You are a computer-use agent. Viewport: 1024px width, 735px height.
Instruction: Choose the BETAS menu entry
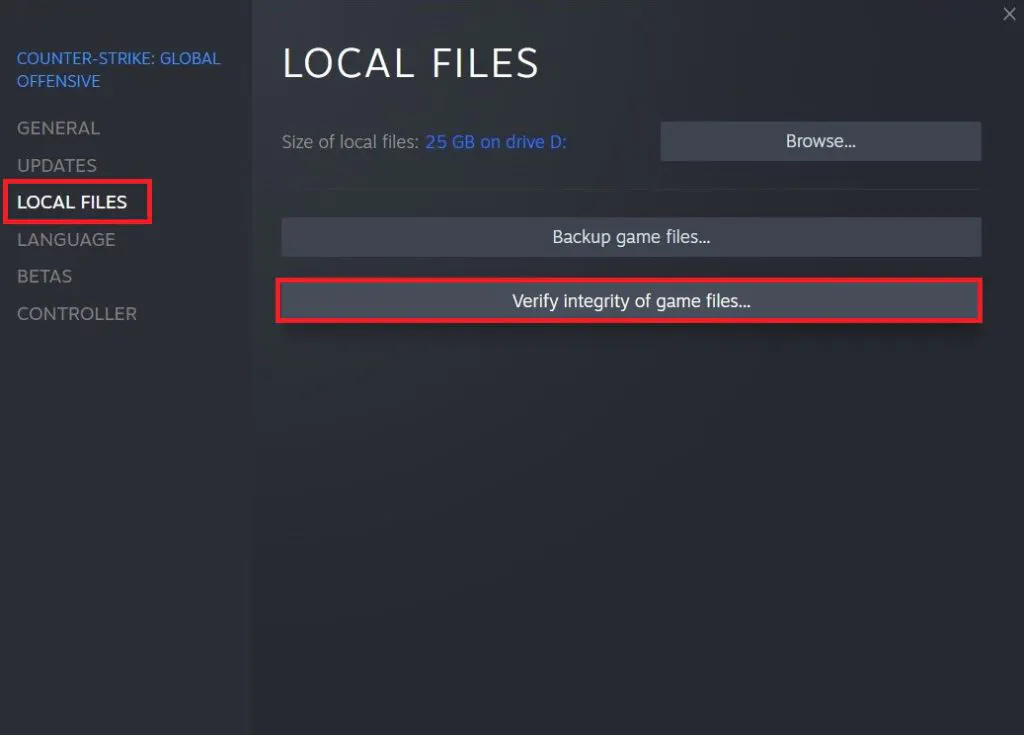point(44,276)
